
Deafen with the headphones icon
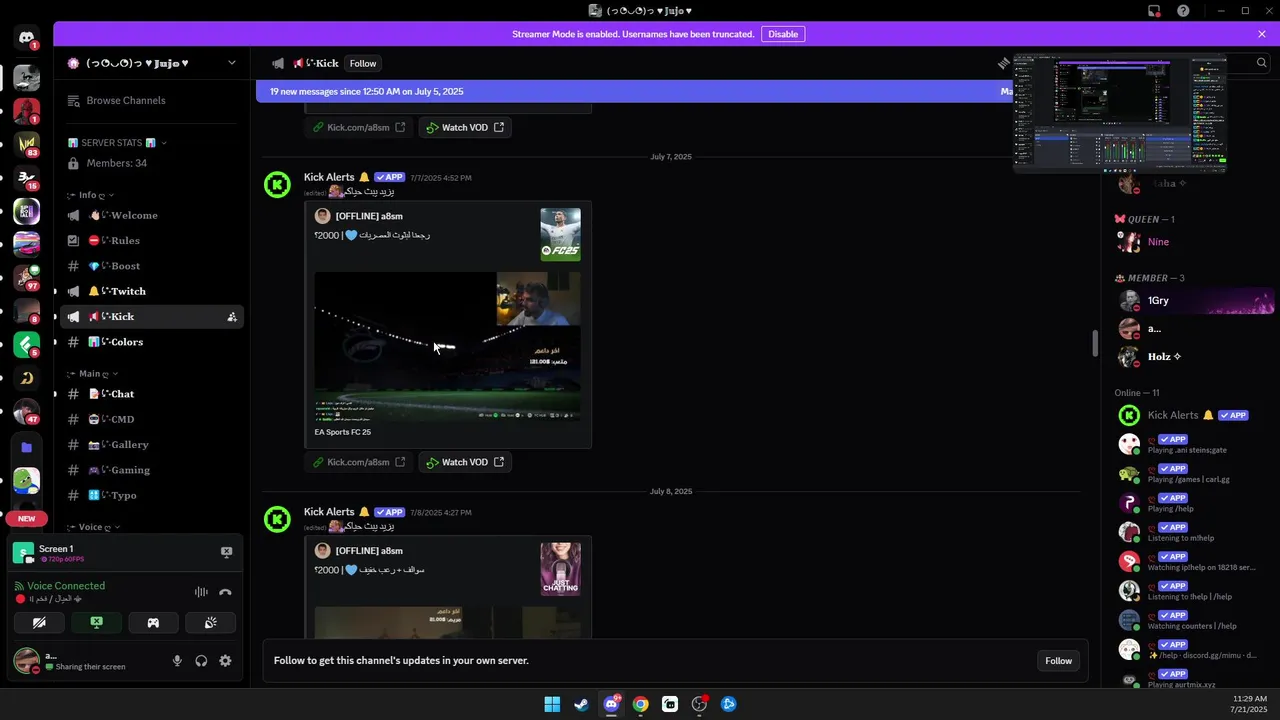click(201, 661)
